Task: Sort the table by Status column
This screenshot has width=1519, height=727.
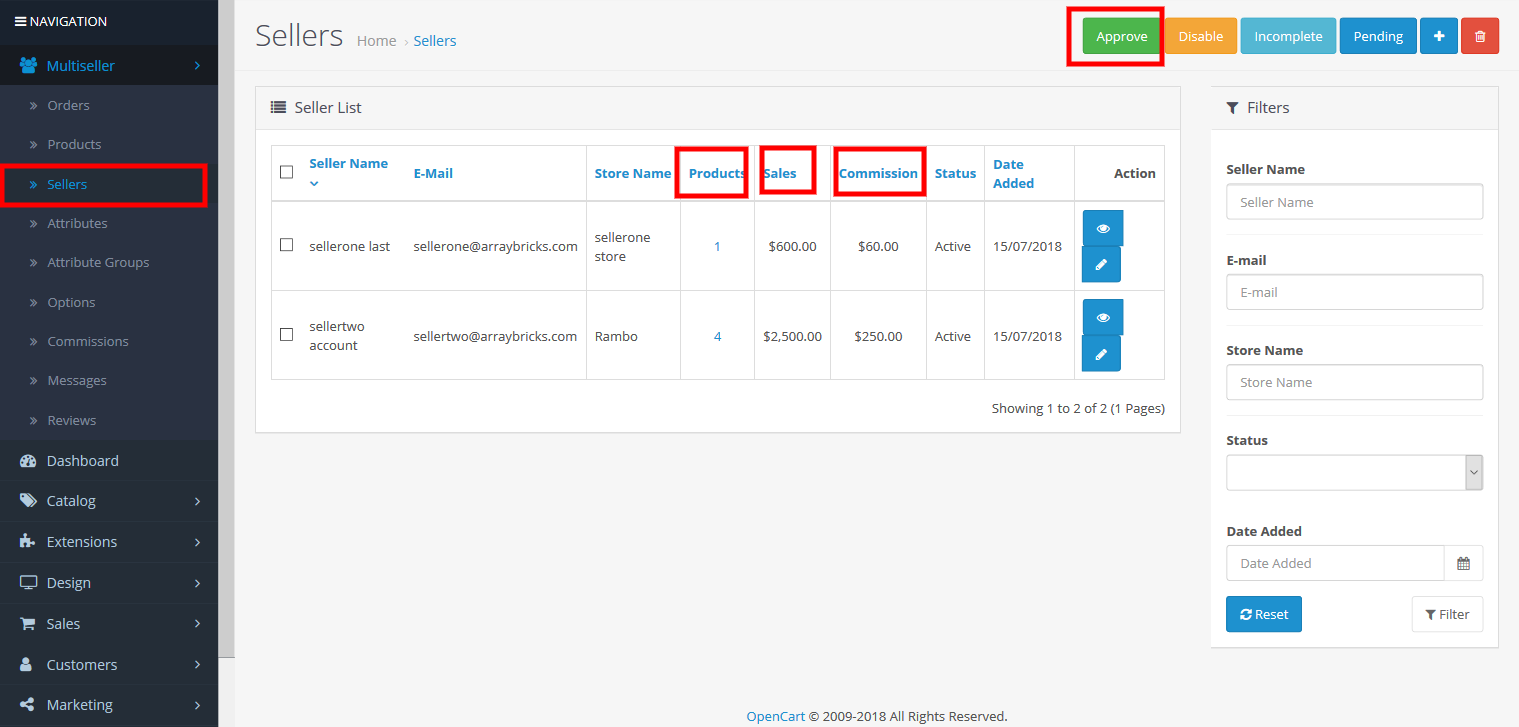Action: coord(955,173)
